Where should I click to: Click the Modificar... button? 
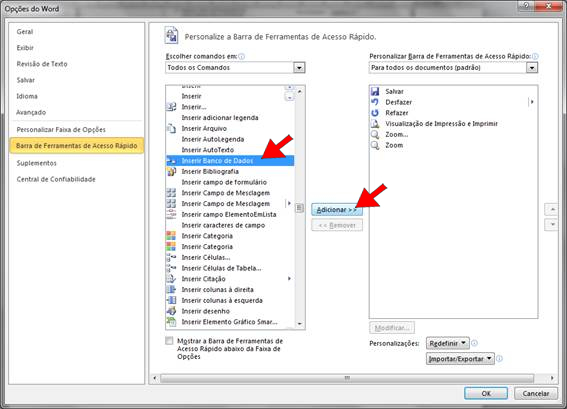point(392,328)
